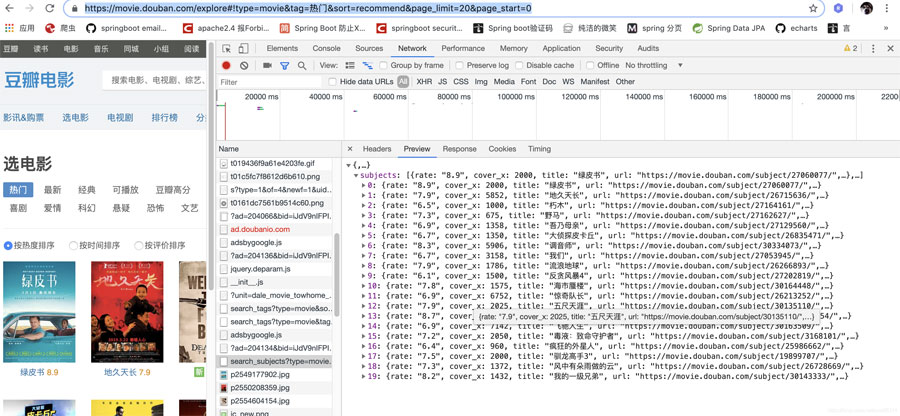Viewport: 900px width, 416px height.
Task: Check Hide data URLs
Action: (x=332, y=82)
